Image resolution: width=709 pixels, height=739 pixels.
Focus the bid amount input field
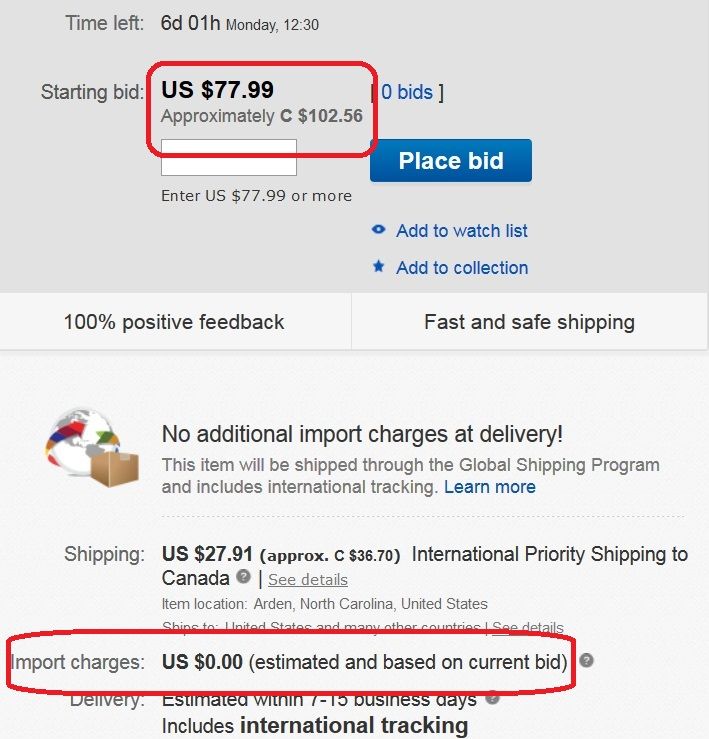[x=229, y=158]
